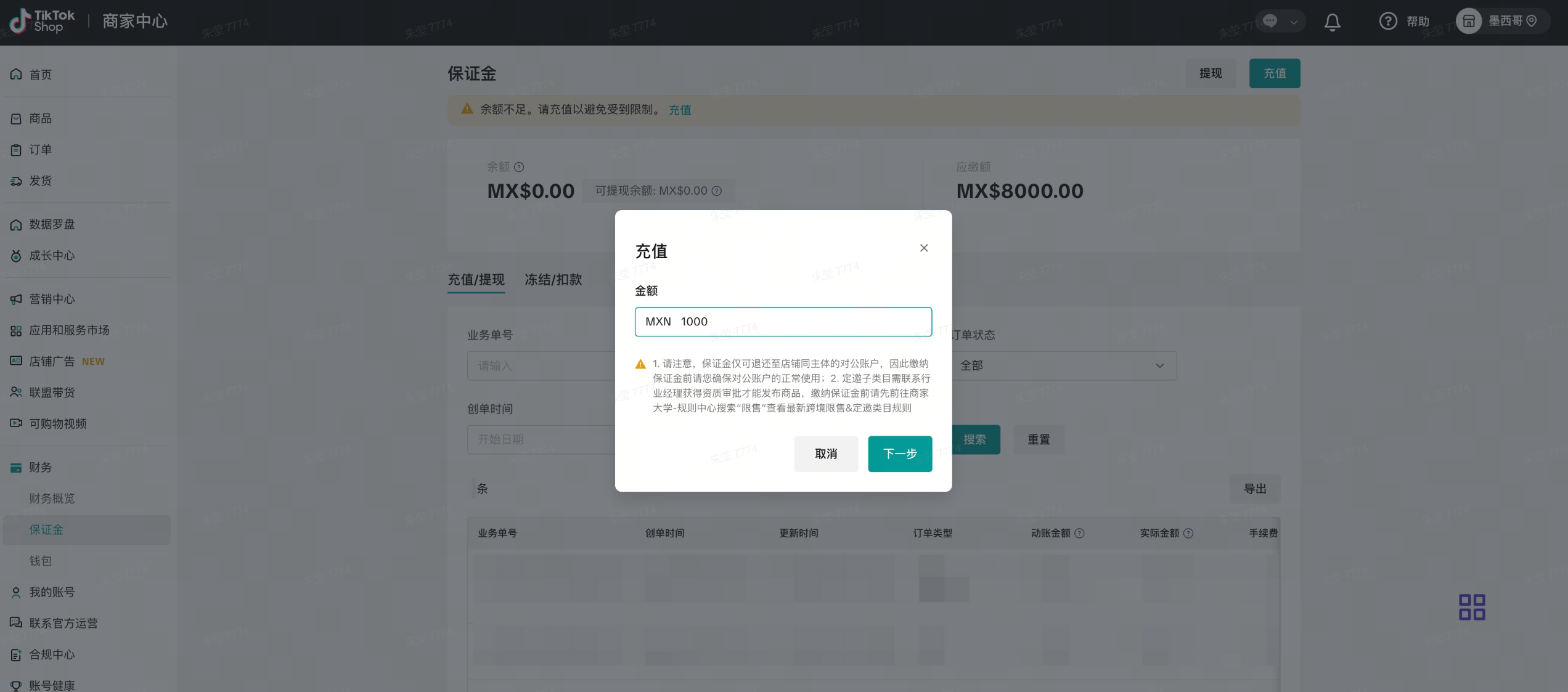The width and height of the screenshot is (1568, 692).
Task: Open the notification bell icon
Action: click(x=1332, y=22)
